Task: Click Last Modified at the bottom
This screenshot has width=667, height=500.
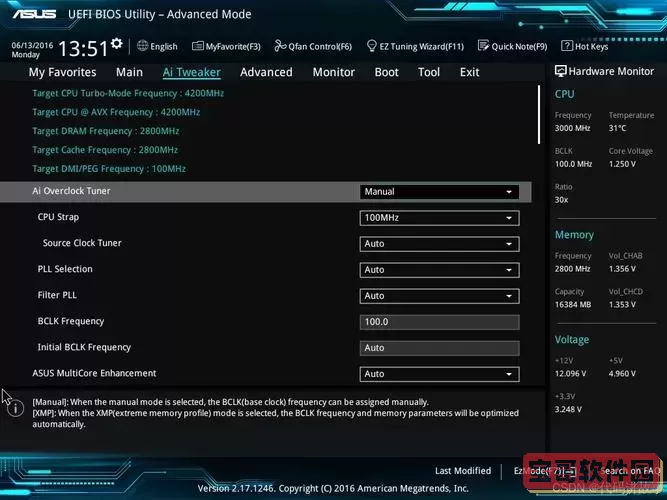Action: tap(463, 471)
